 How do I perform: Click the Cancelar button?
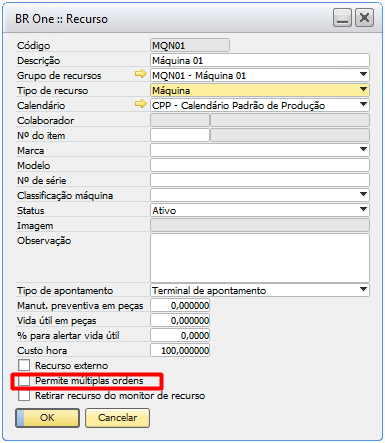click(117, 418)
